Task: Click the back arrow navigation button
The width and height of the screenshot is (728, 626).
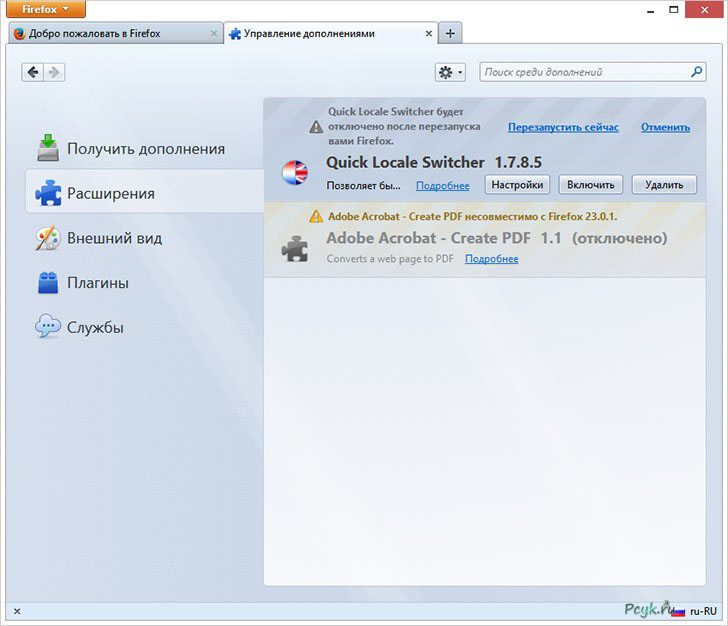Action: [33, 72]
